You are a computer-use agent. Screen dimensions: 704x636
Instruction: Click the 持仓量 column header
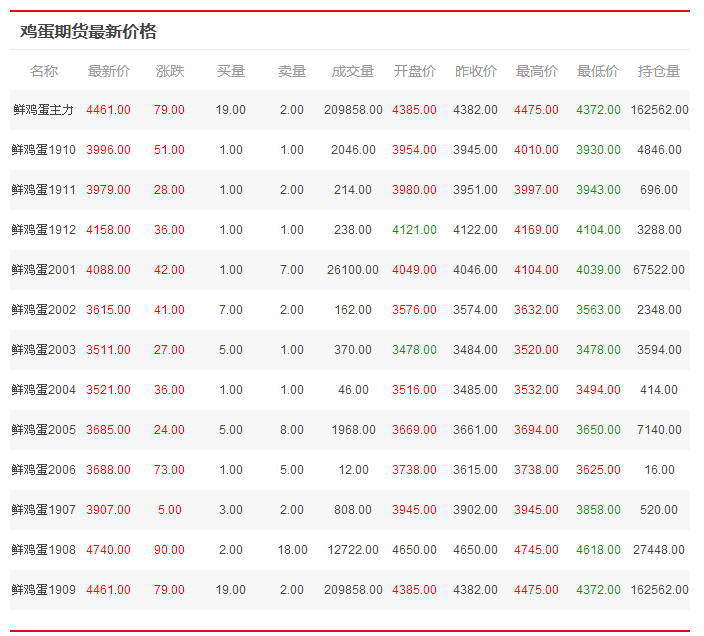[x=659, y=71]
